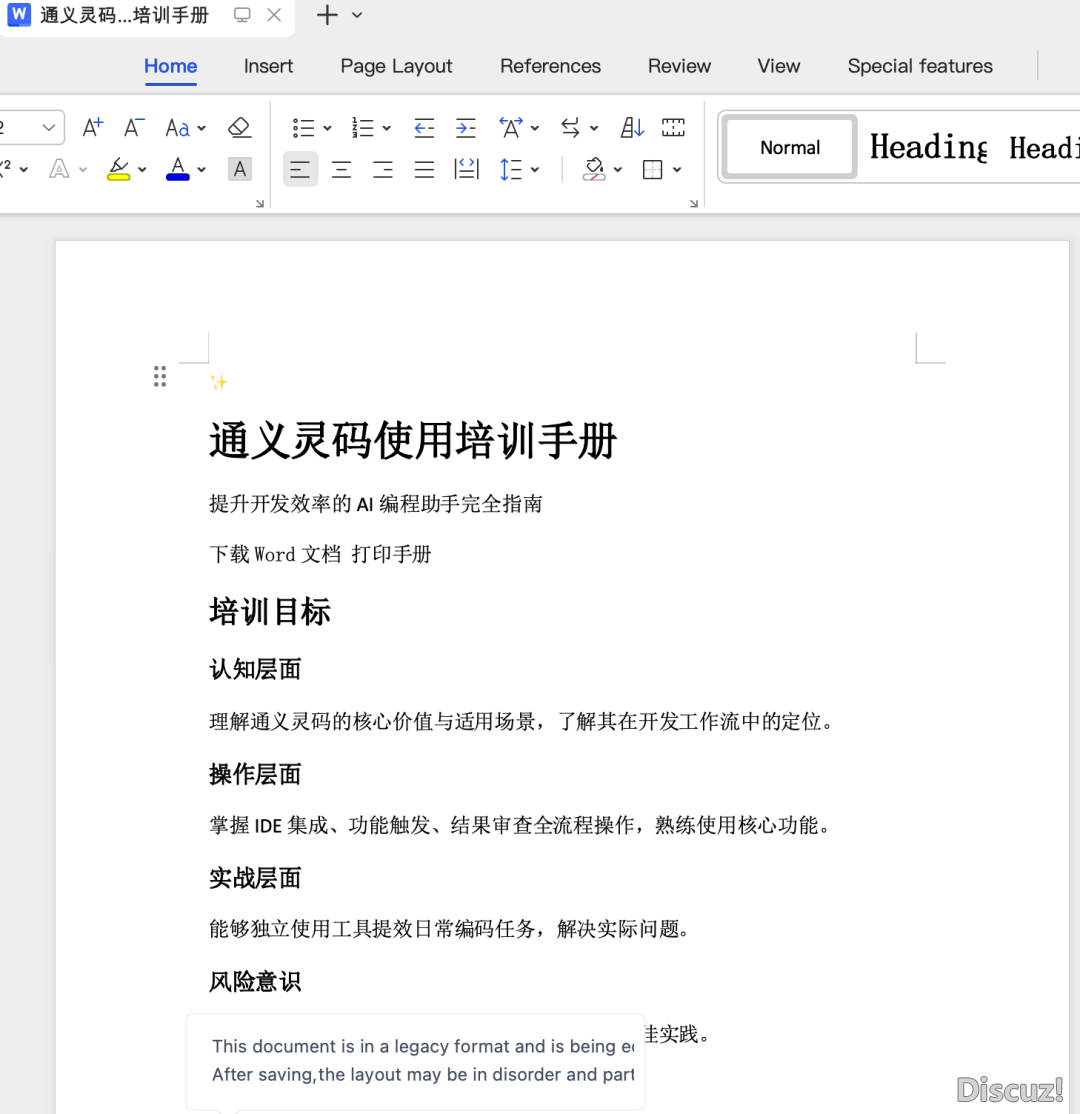Image resolution: width=1080 pixels, height=1114 pixels.
Task: Expand the bullets style dropdown arrow
Action: [x=328, y=129]
